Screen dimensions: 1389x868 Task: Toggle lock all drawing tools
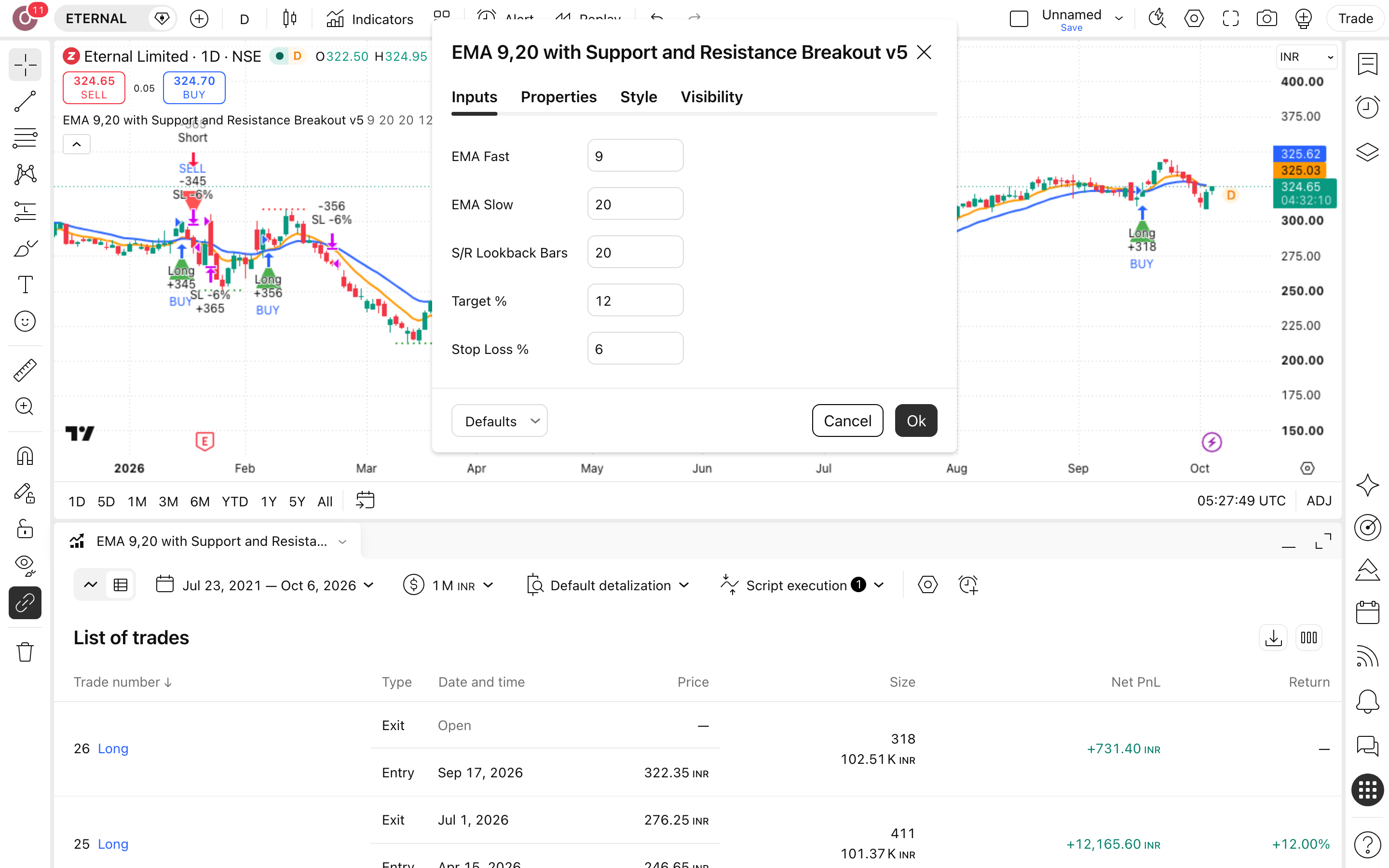(x=25, y=529)
